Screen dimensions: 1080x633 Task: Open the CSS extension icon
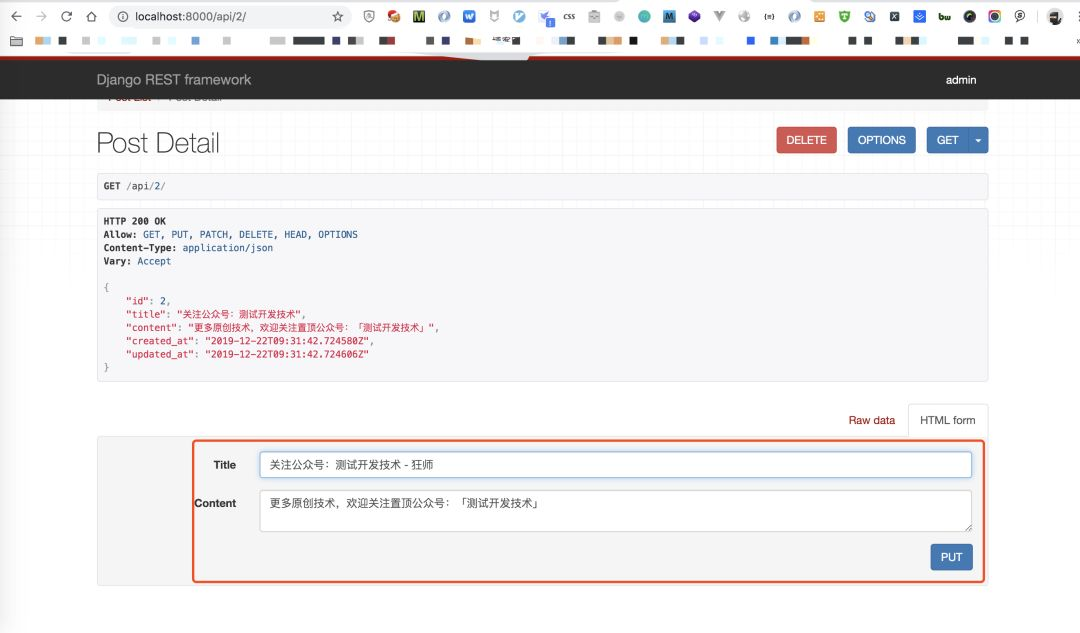(x=569, y=17)
